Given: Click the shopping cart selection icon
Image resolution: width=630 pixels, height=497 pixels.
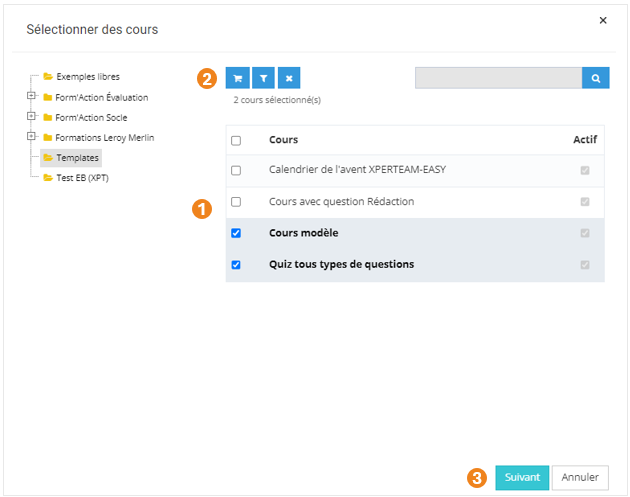Looking at the screenshot, I should tap(237, 78).
